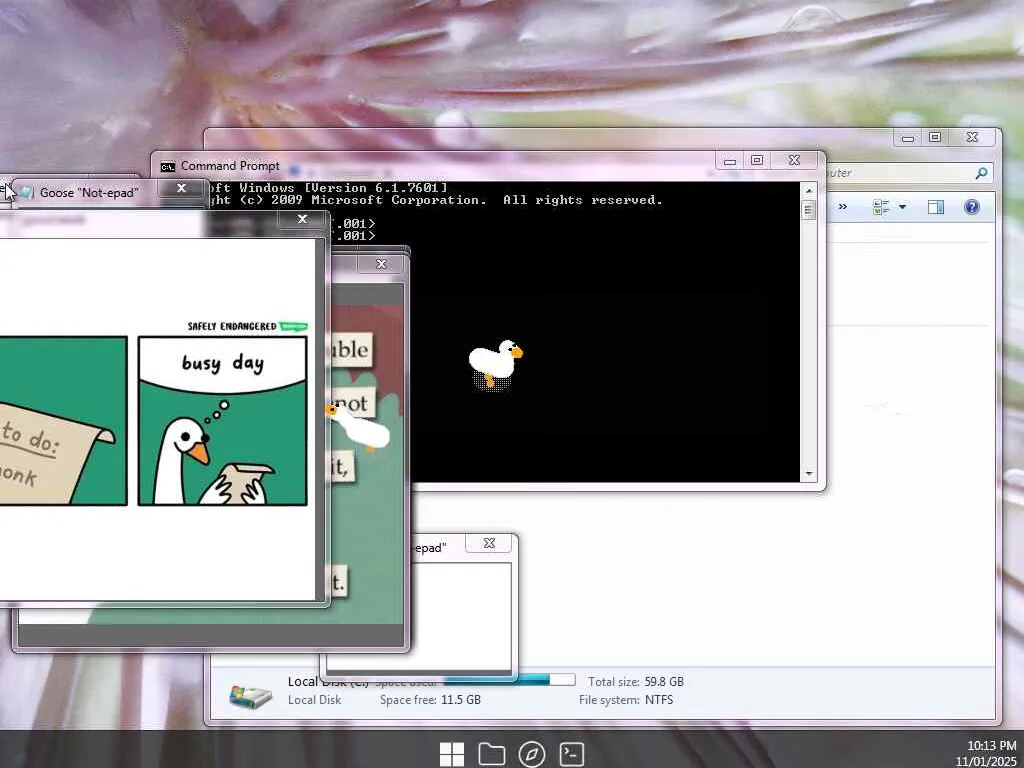Open the terminal icon on taskbar

571,754
